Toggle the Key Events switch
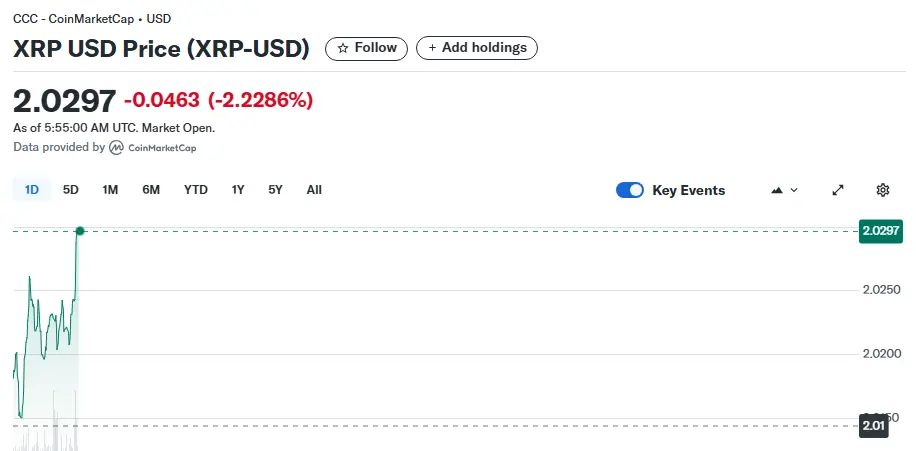 pyautogui.click(x=630, y=190)
